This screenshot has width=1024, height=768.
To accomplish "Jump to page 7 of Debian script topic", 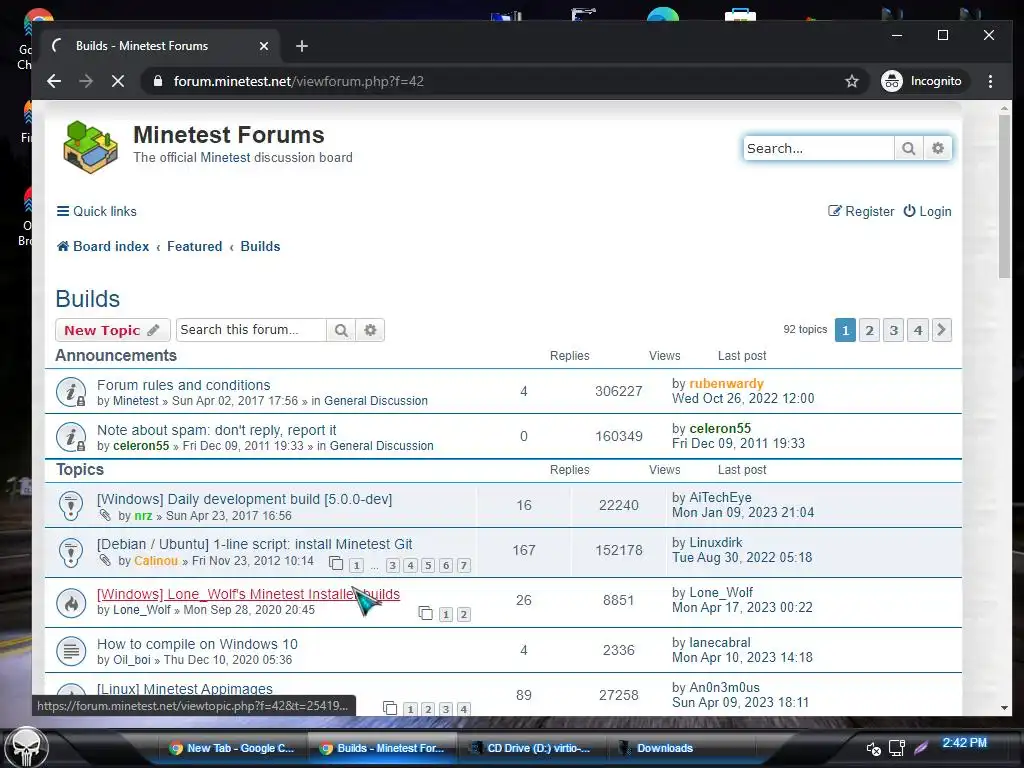I will [x=464, y=566].
